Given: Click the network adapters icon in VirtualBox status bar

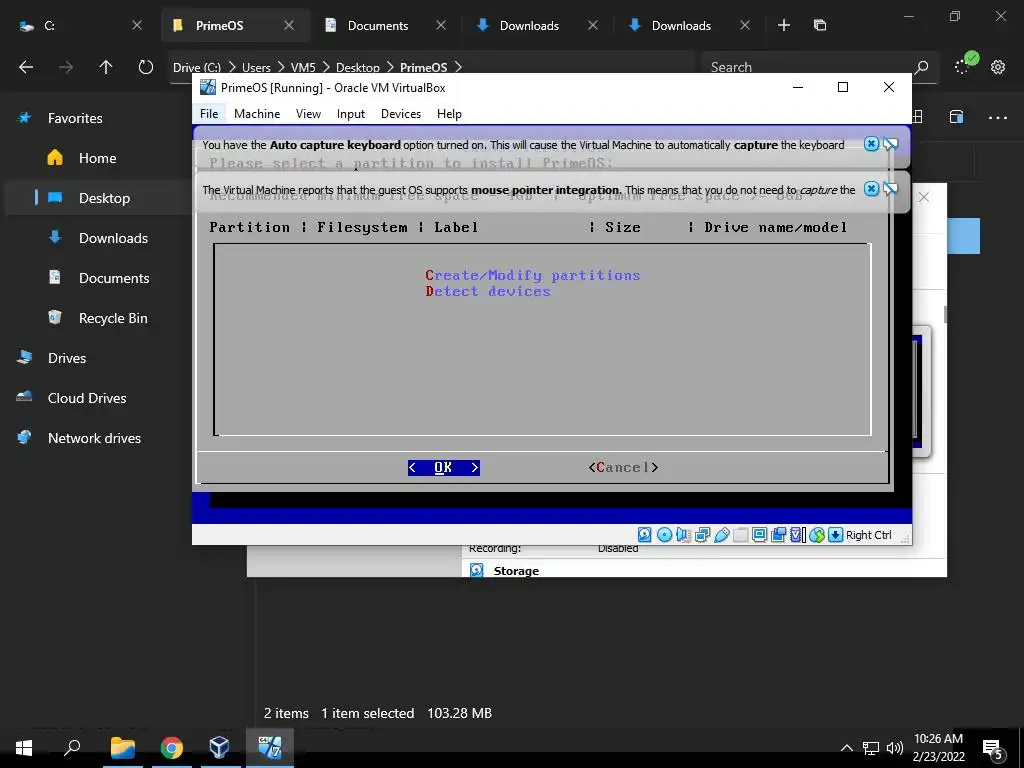Looking at the screenshot, I should point(703,535).
